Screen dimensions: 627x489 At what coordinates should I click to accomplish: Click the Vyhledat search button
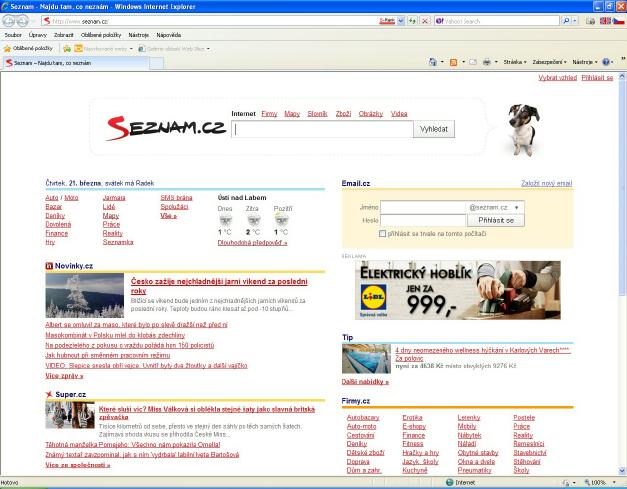point(434,129)
